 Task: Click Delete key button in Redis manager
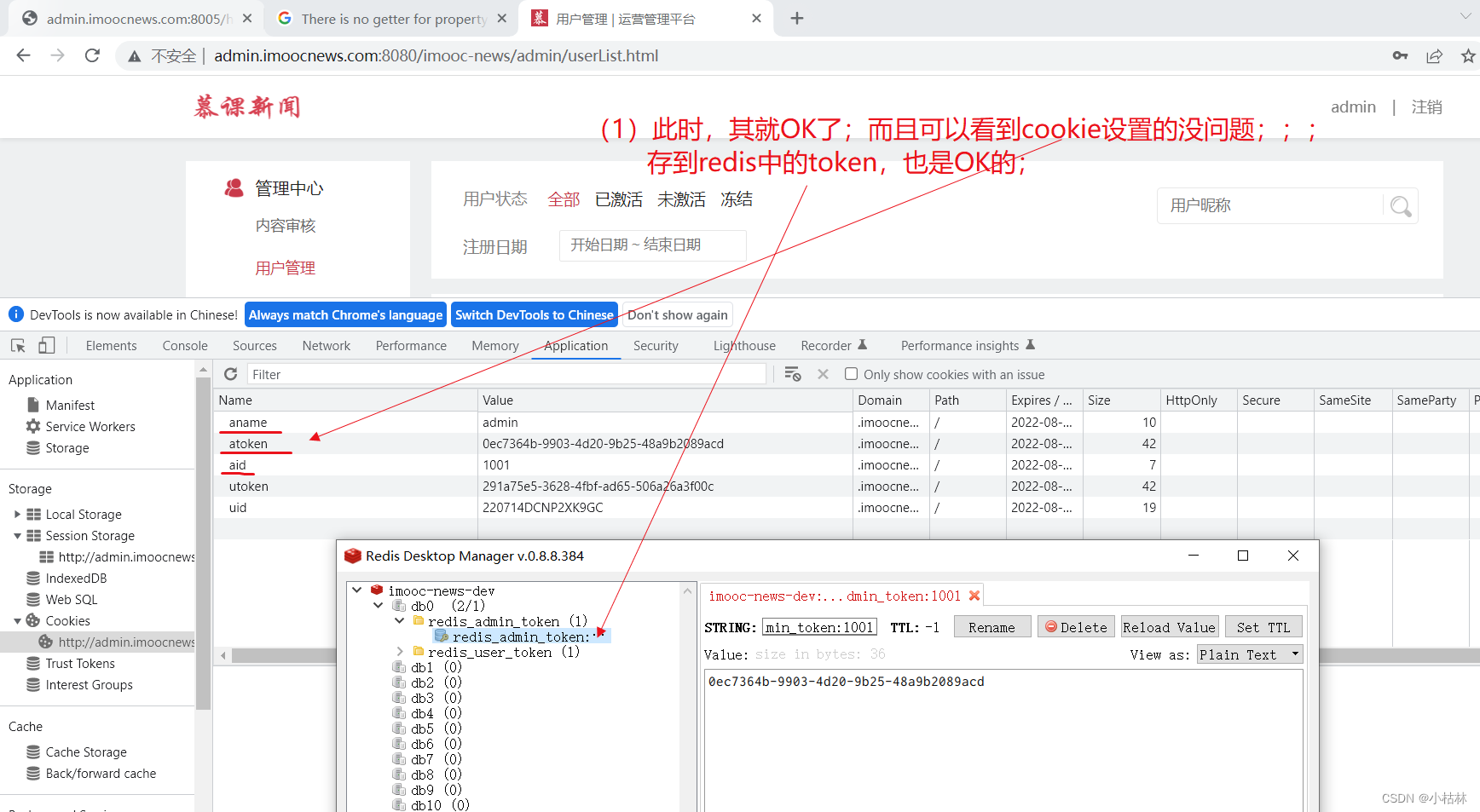pos(1076,627)
